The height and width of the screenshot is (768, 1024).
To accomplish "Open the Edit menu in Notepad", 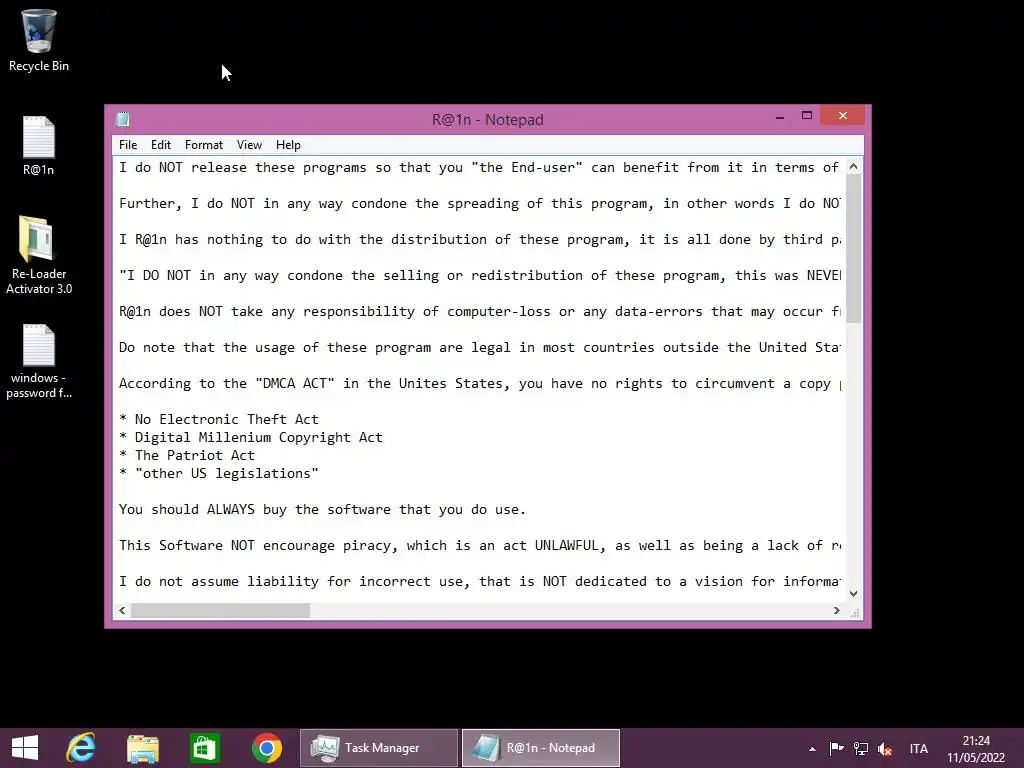I will coord(161,145).
